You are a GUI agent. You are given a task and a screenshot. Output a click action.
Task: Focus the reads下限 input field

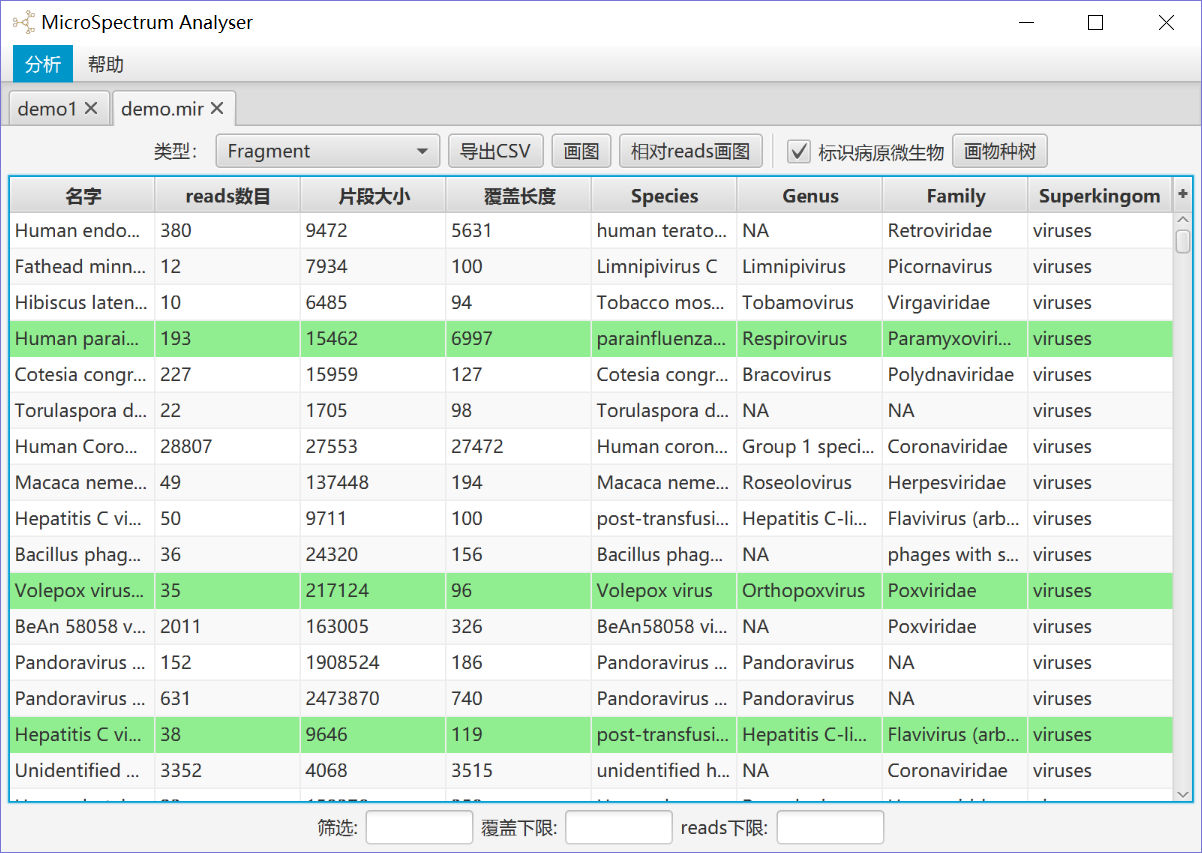(830, 827)
